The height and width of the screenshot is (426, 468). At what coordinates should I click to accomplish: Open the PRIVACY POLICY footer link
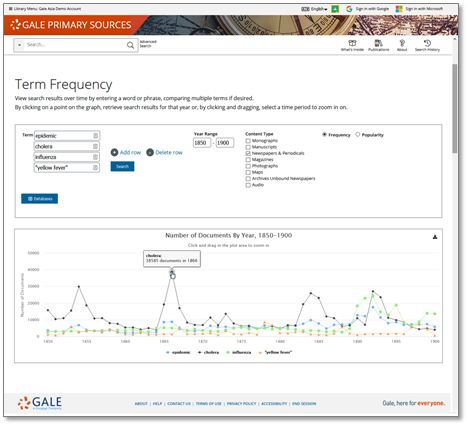tap(241, 404)
